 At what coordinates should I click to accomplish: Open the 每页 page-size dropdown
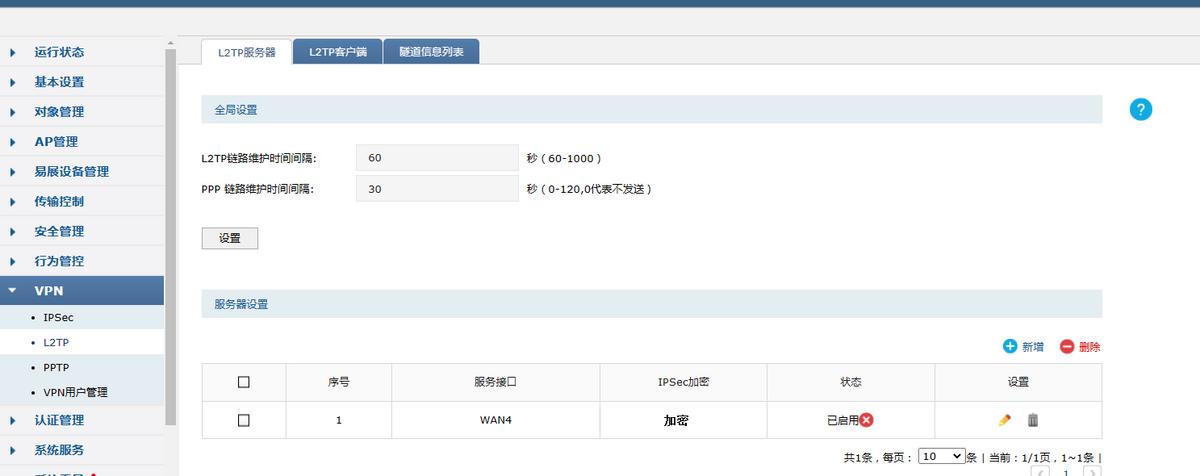click(x=942, y=456)
